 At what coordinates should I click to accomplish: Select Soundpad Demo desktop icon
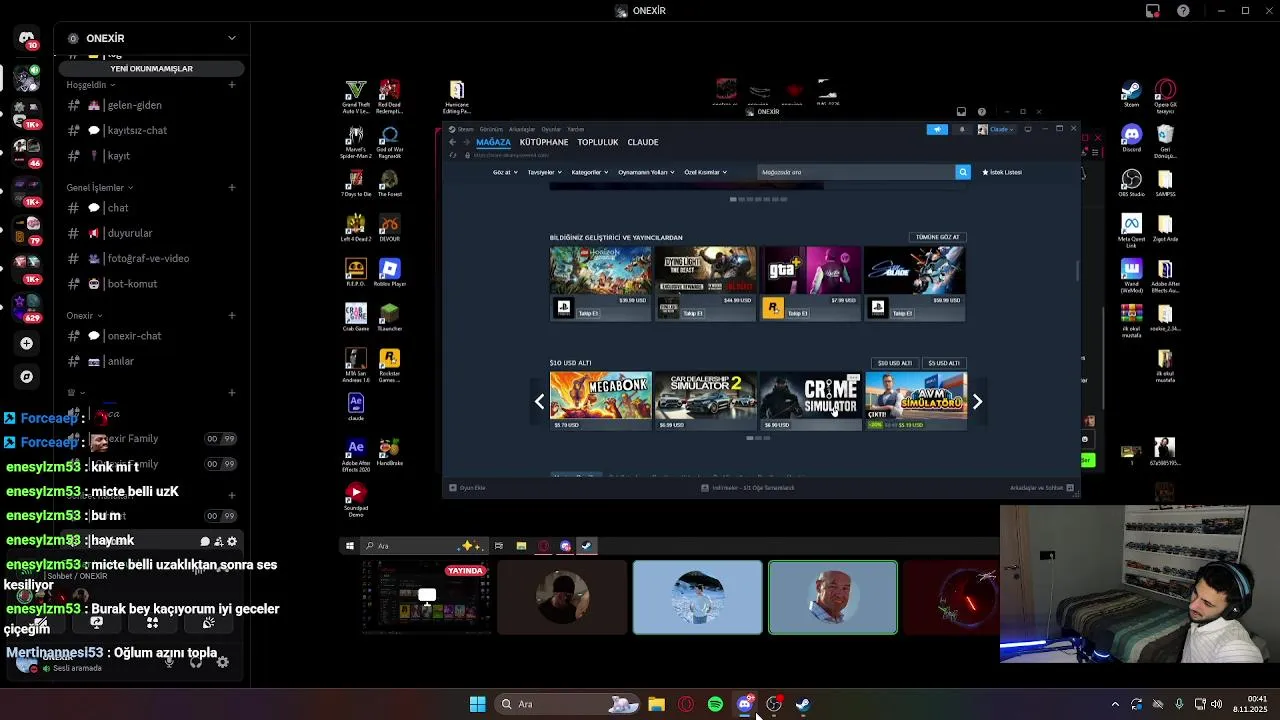[356, 499]
